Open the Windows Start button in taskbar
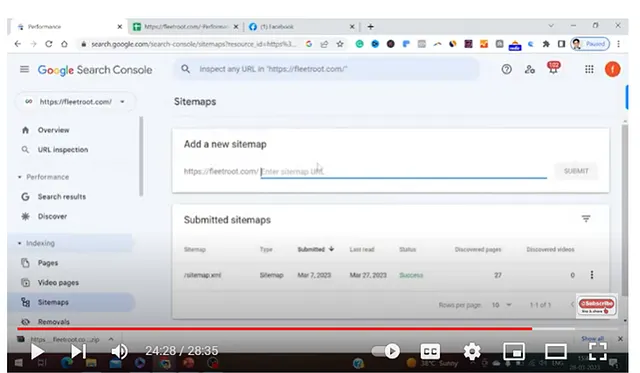640x373 pixels. (x=18, y=363)
